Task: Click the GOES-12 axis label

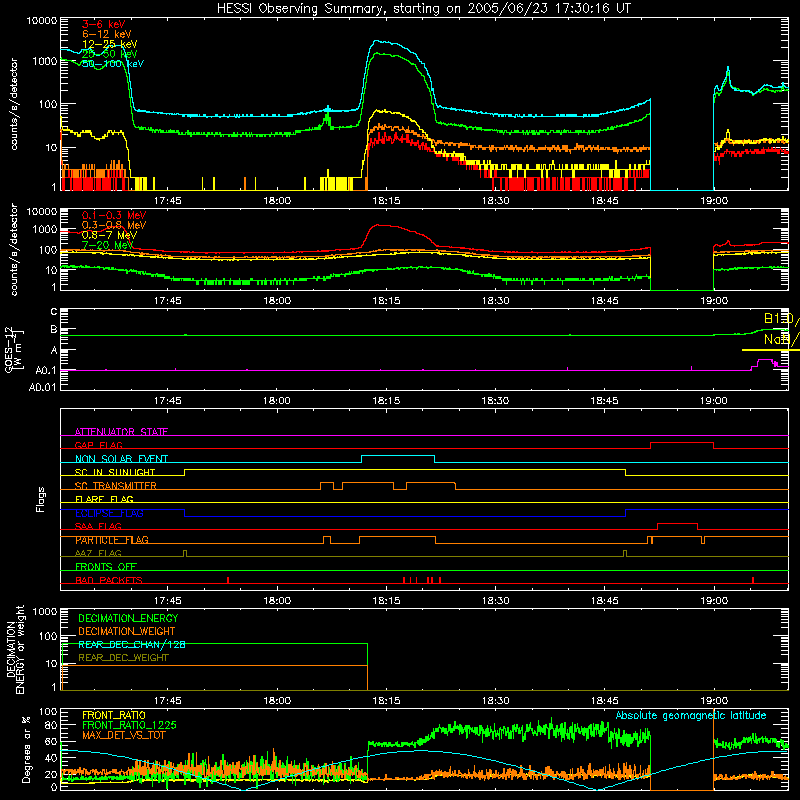Action: point(14,350)
